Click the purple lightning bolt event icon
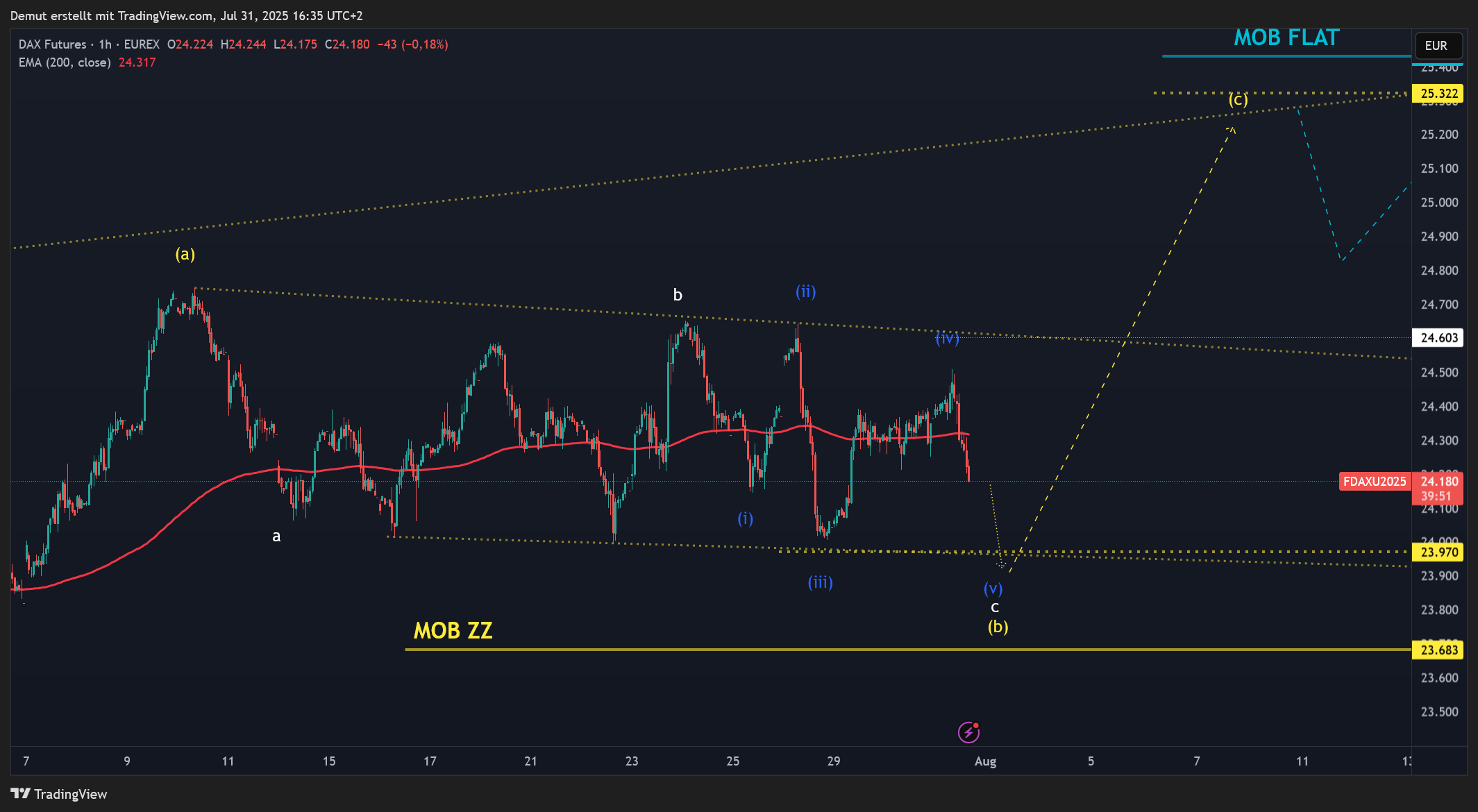 (x=968, y=732)
